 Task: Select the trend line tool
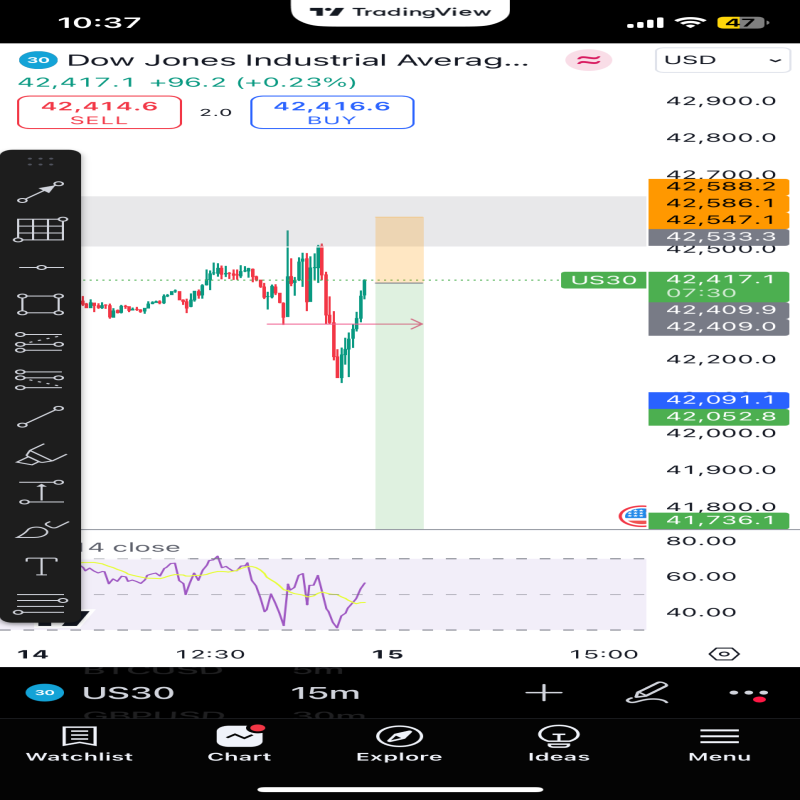coord(40,417)
